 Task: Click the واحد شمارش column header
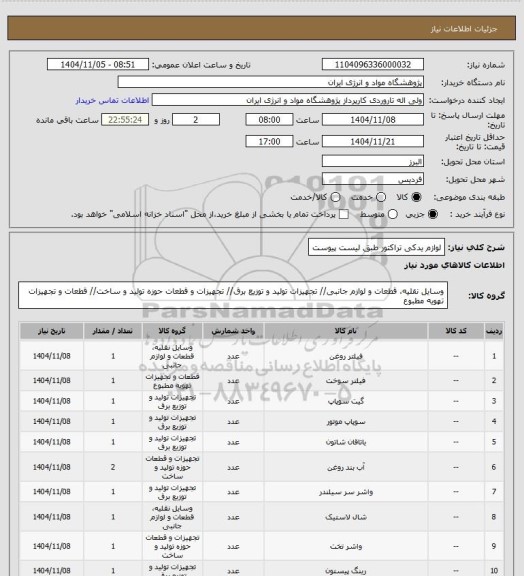tap(233, 331)
